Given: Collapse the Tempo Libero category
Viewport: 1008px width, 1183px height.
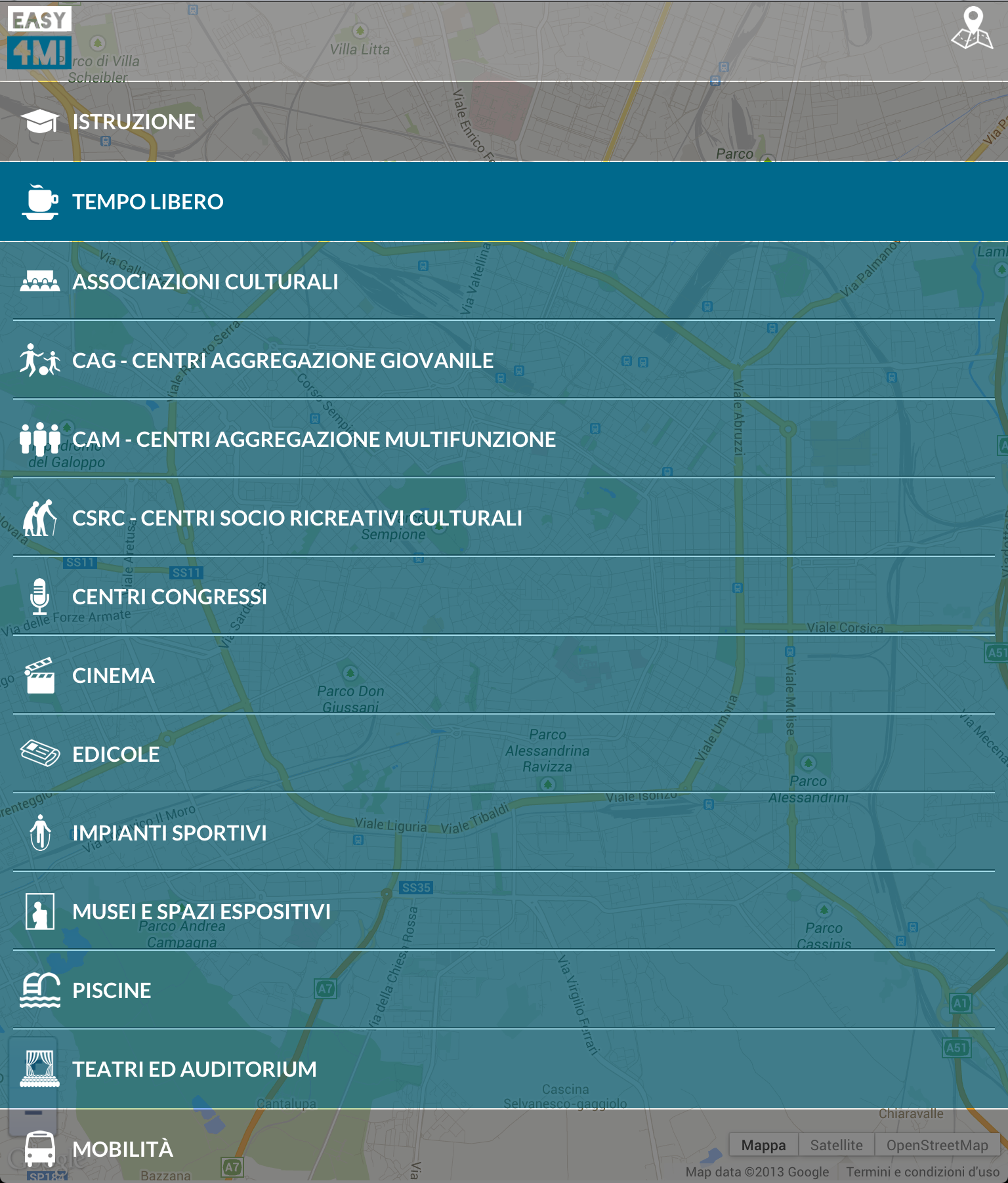Looking at the screenshot, I should (504, 202).
